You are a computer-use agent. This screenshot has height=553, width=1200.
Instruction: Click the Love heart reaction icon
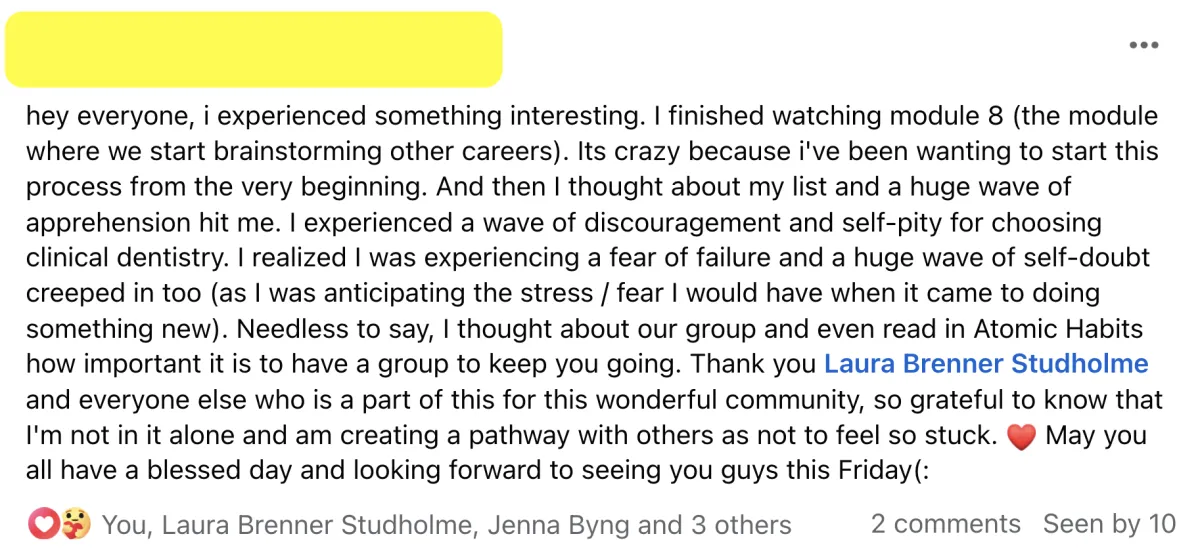pyautogui.click(x=43, y=523)
